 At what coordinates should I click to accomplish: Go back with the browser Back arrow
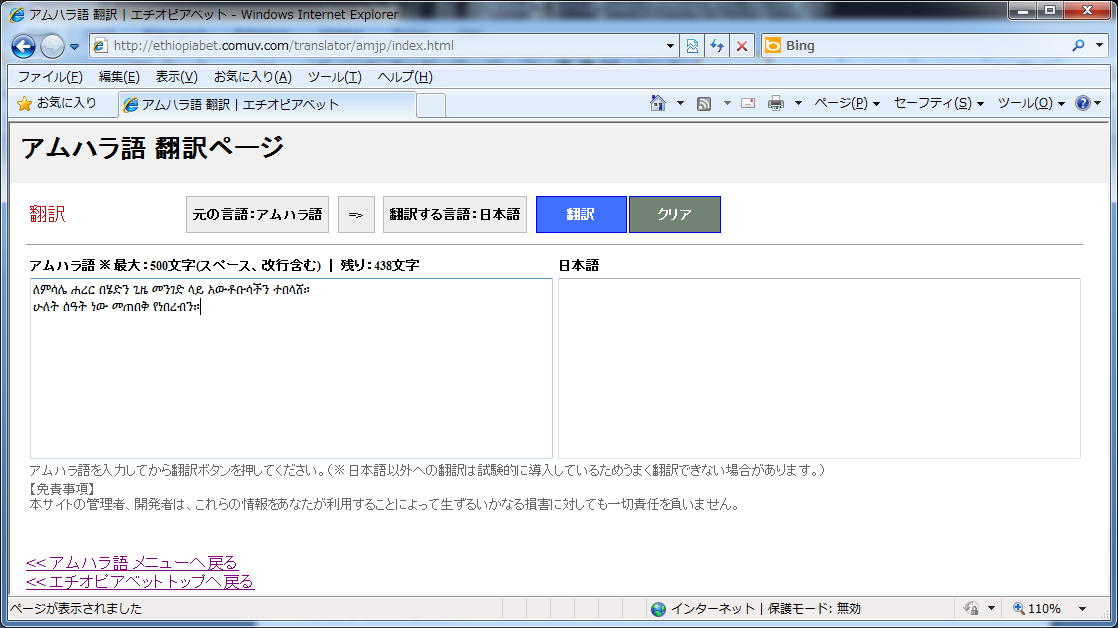pos(23,46)
